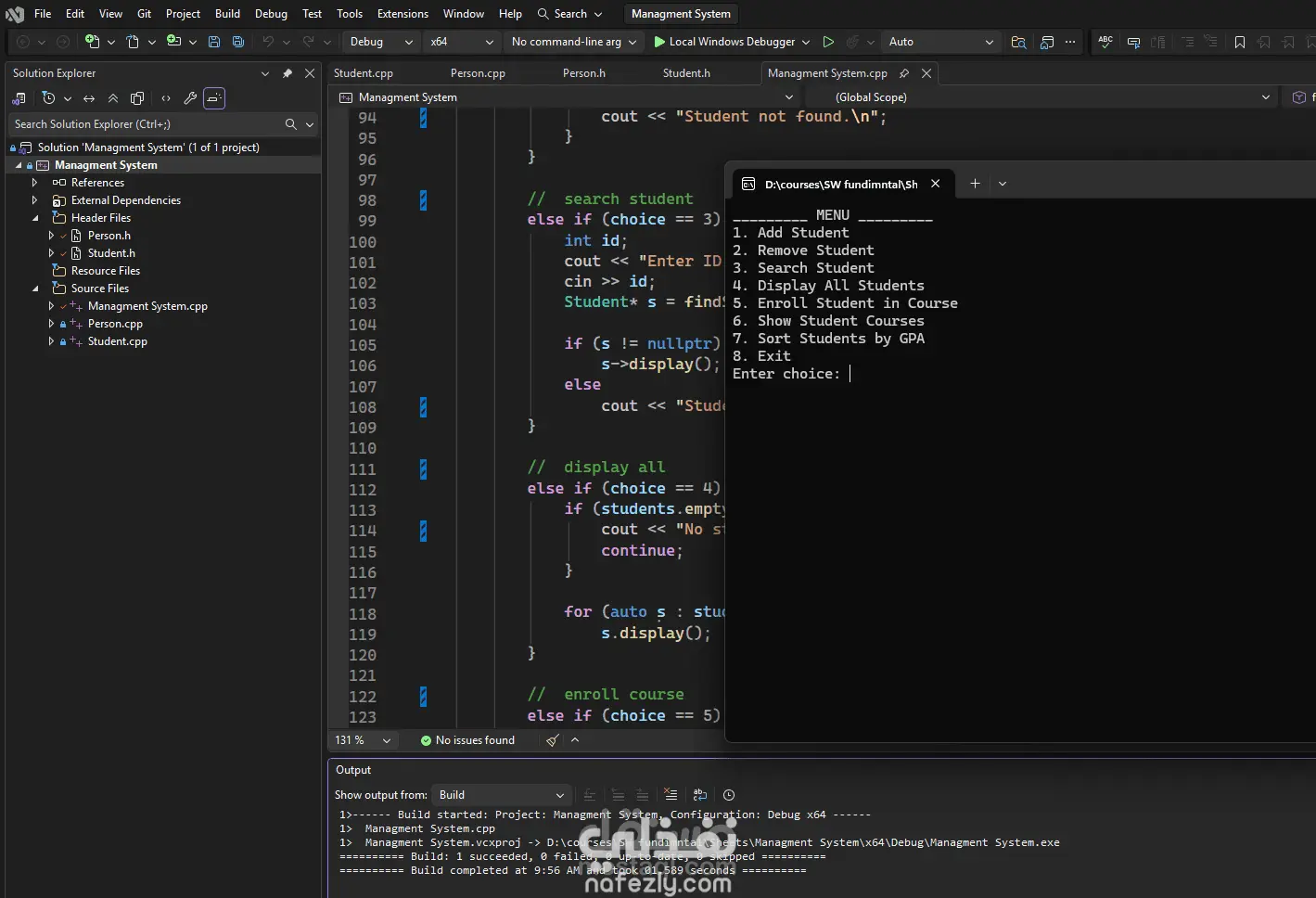
Task: Click the spell checker ABC icon
Action: 1105,42
